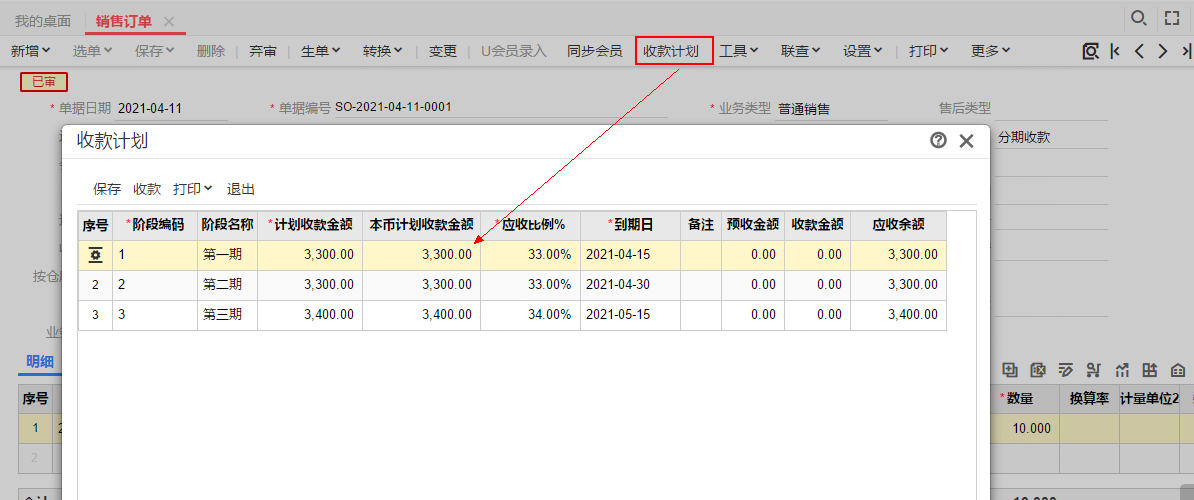Expand the 打印 dropdown in the dialog
1194x500 pixels.
193,189
